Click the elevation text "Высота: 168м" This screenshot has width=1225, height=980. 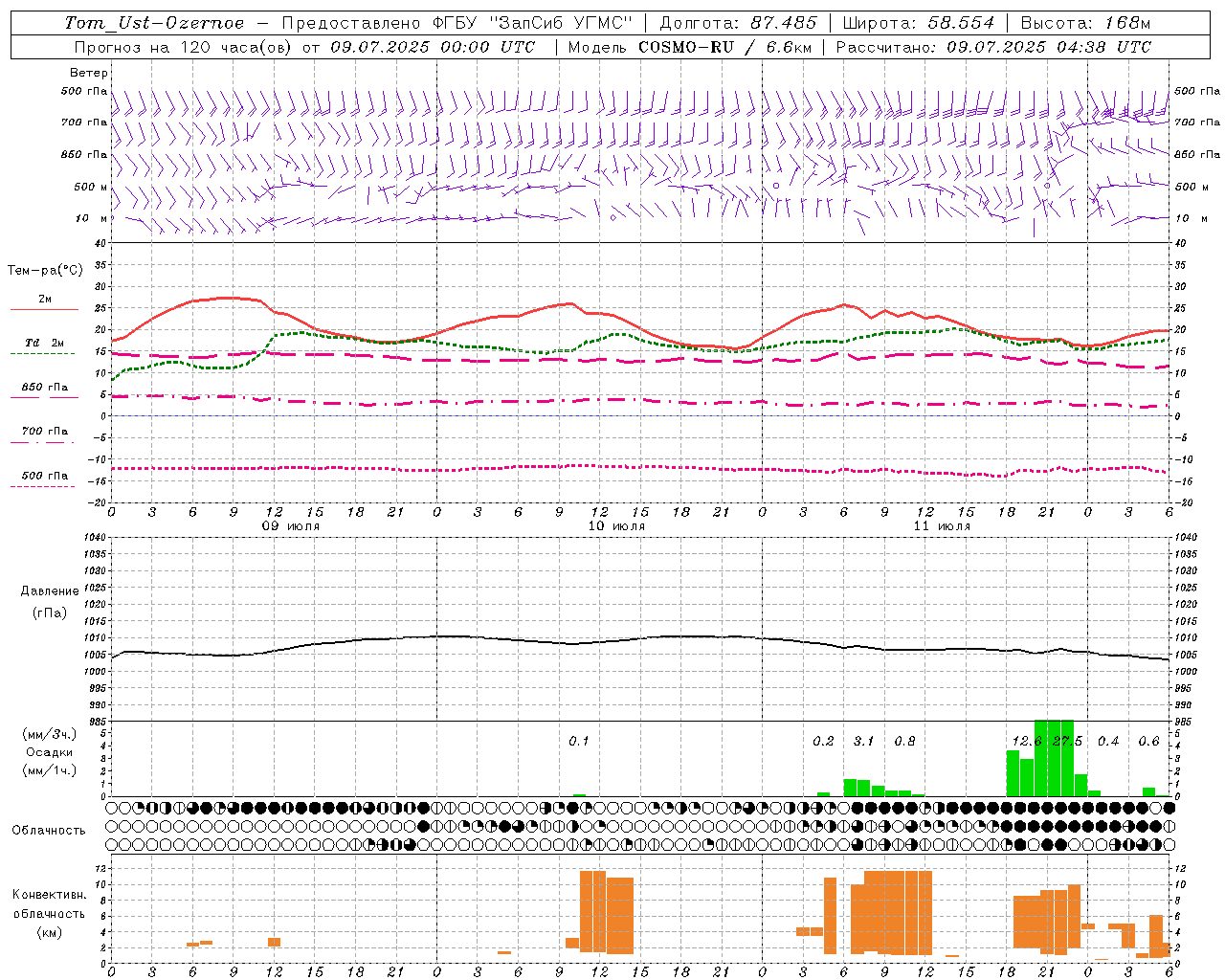[1085, 23]
